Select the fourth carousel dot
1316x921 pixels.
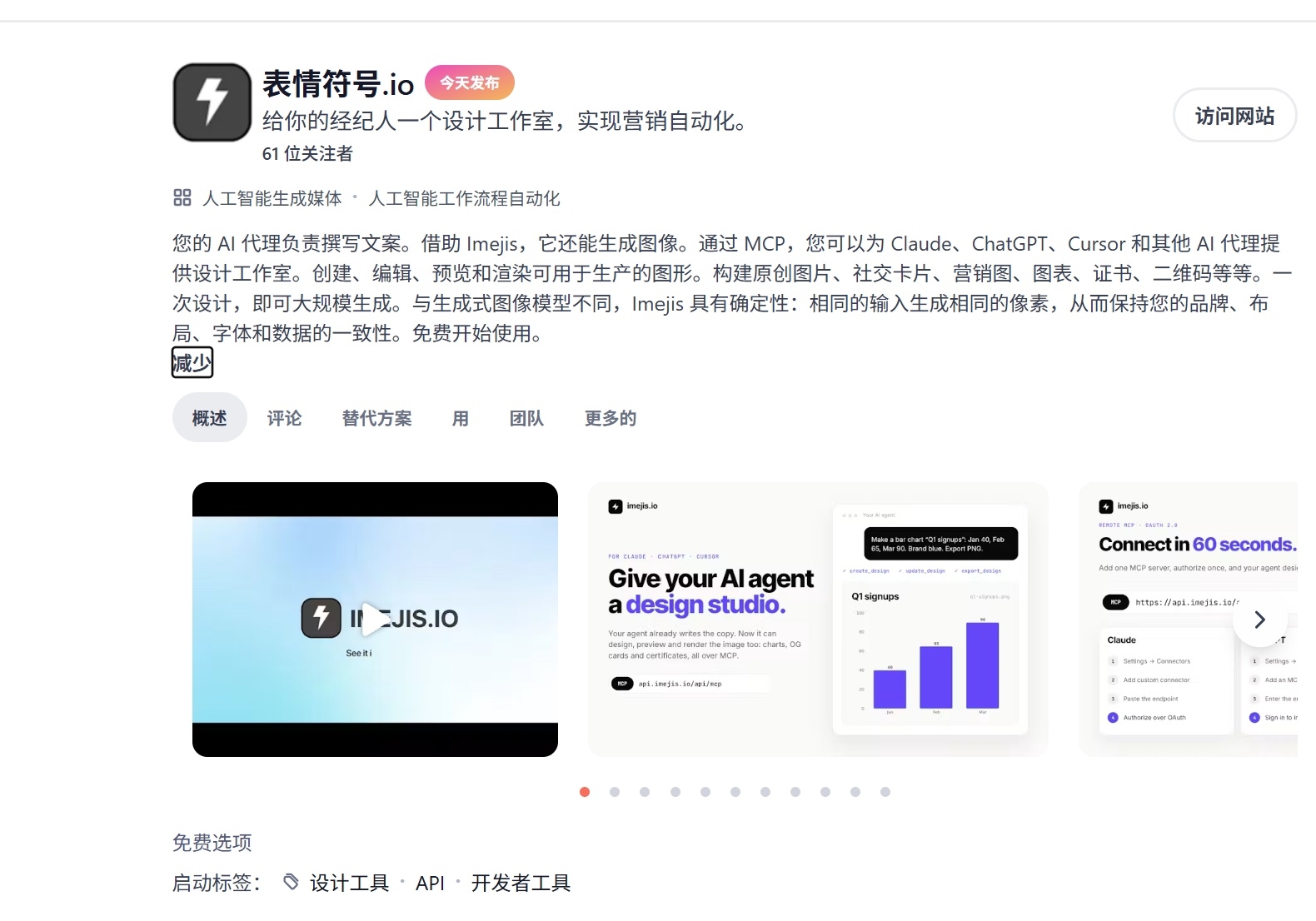675,792
